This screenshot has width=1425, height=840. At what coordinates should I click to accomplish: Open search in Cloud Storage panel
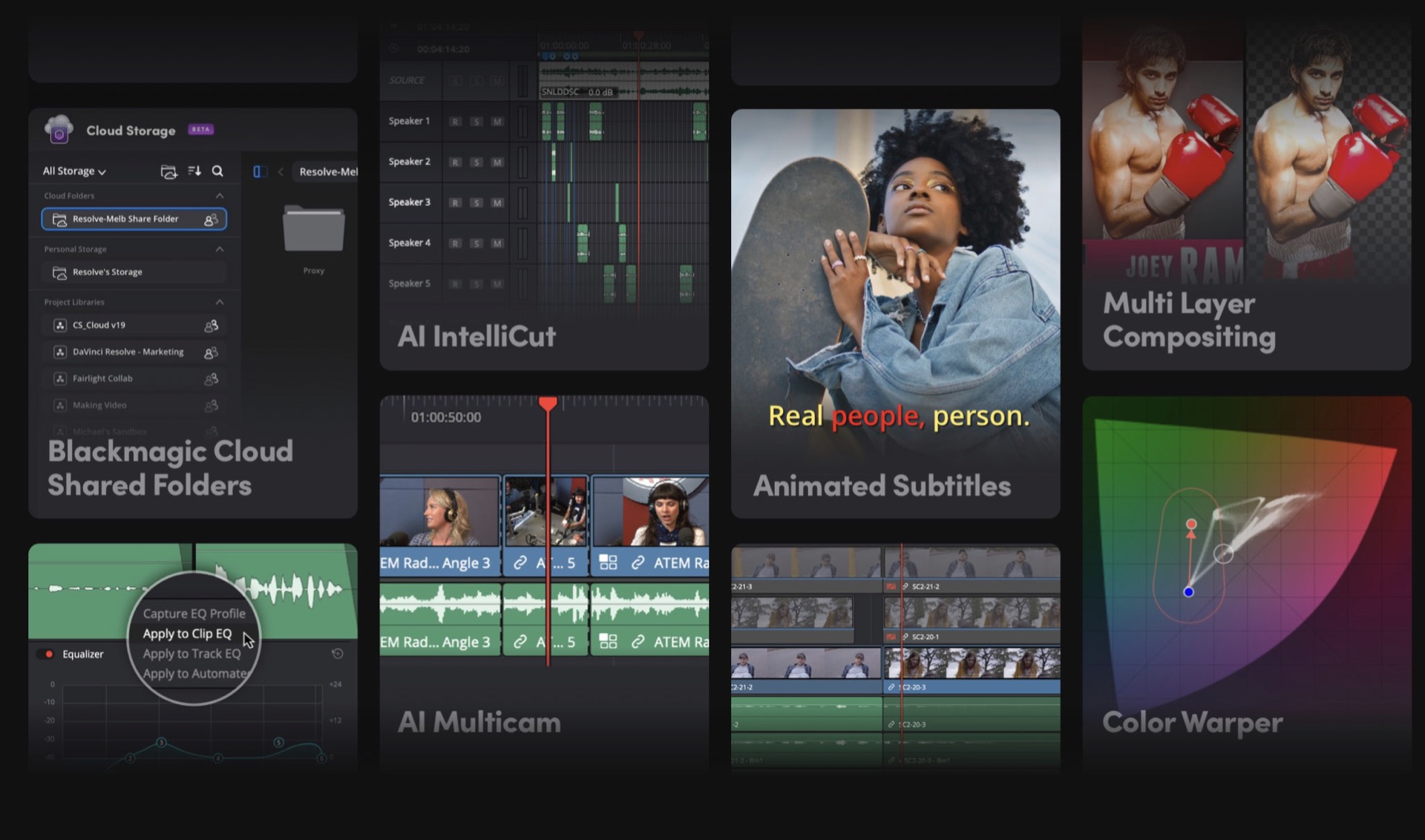(217, 171)
